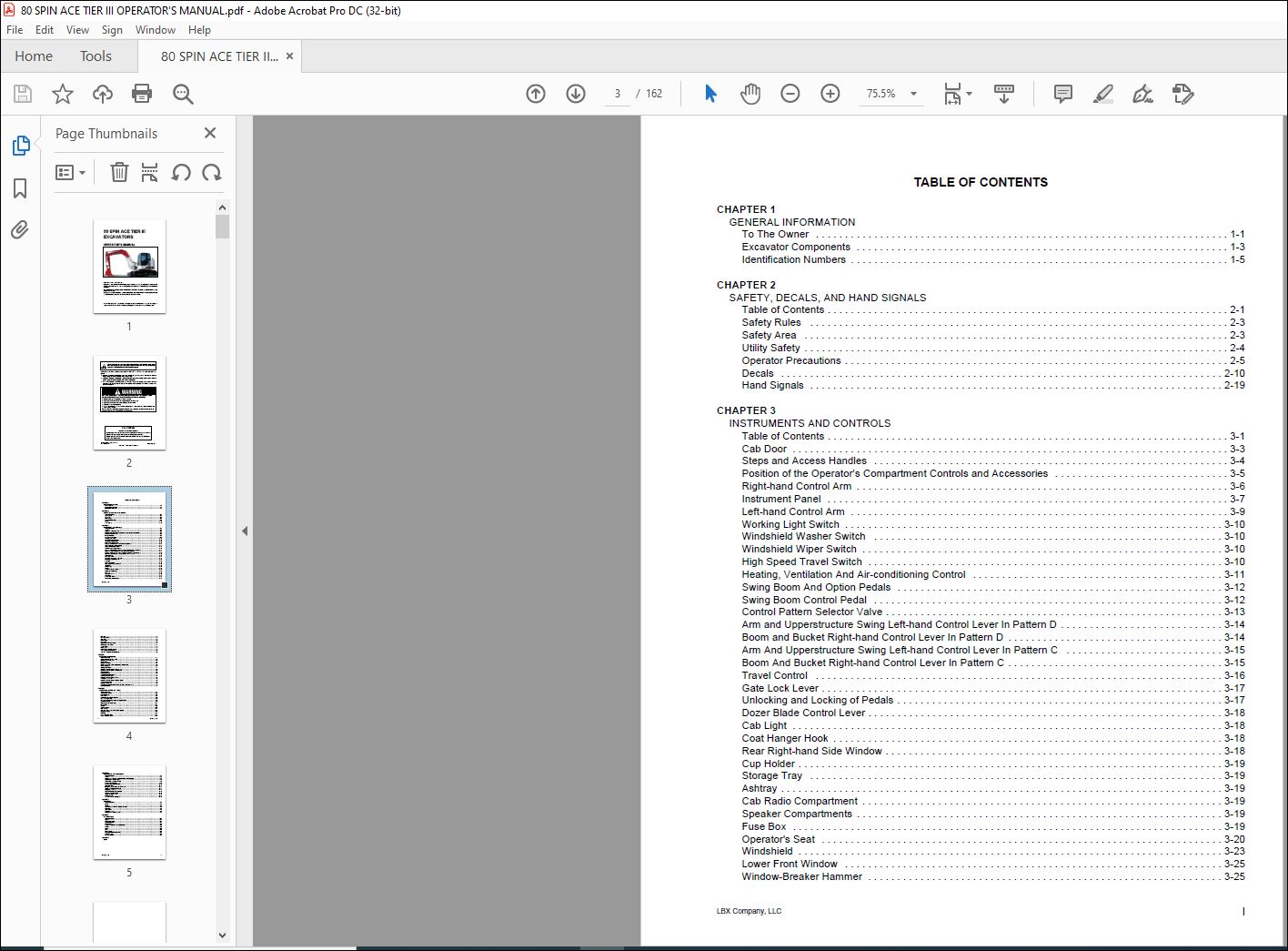
Task: Rotate page clockwise in thumbnails panel
Action: [212, 172]
